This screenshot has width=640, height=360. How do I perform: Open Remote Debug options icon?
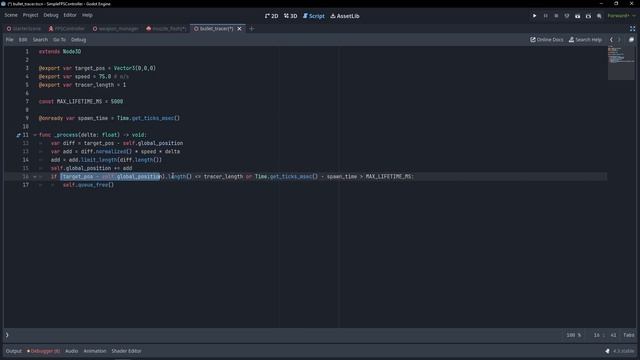pos(567,16)
